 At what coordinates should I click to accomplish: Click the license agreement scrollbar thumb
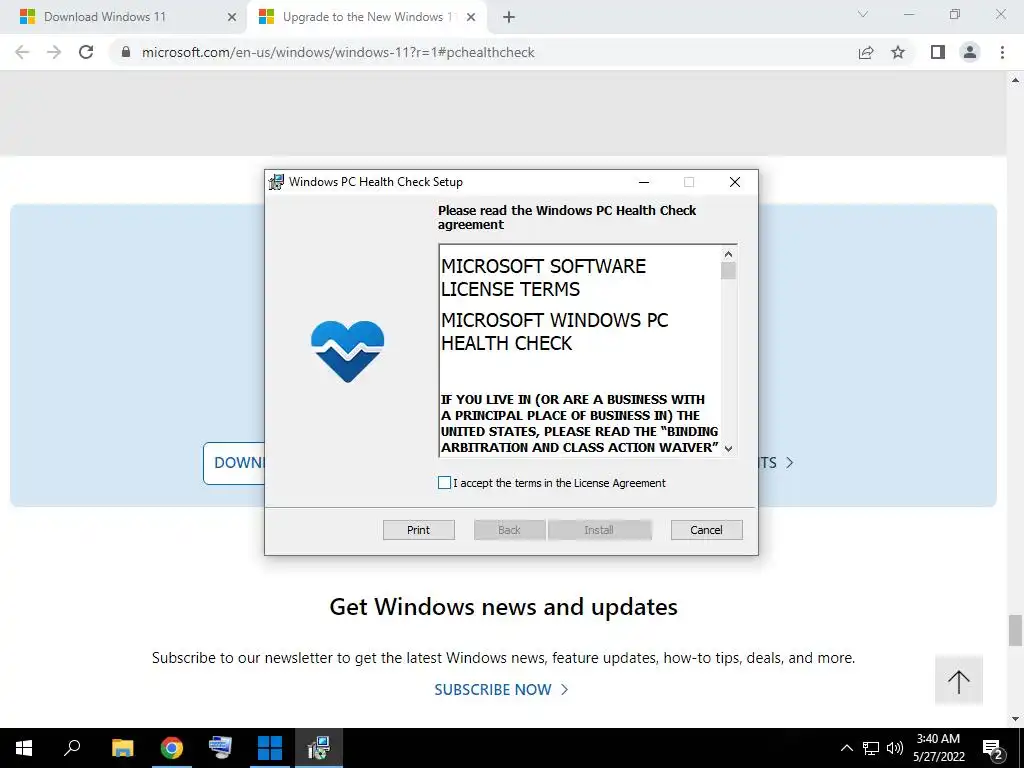[728, 270]
